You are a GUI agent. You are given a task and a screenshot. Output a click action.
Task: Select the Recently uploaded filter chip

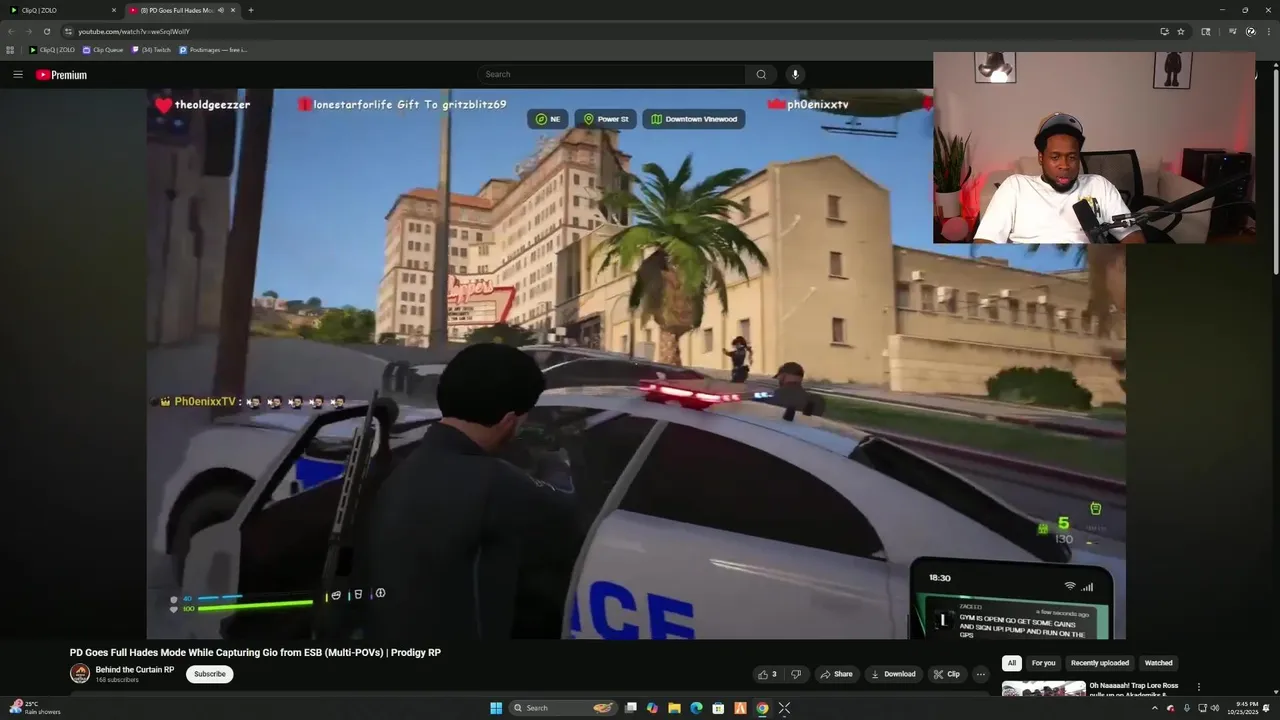(1100, 663)
